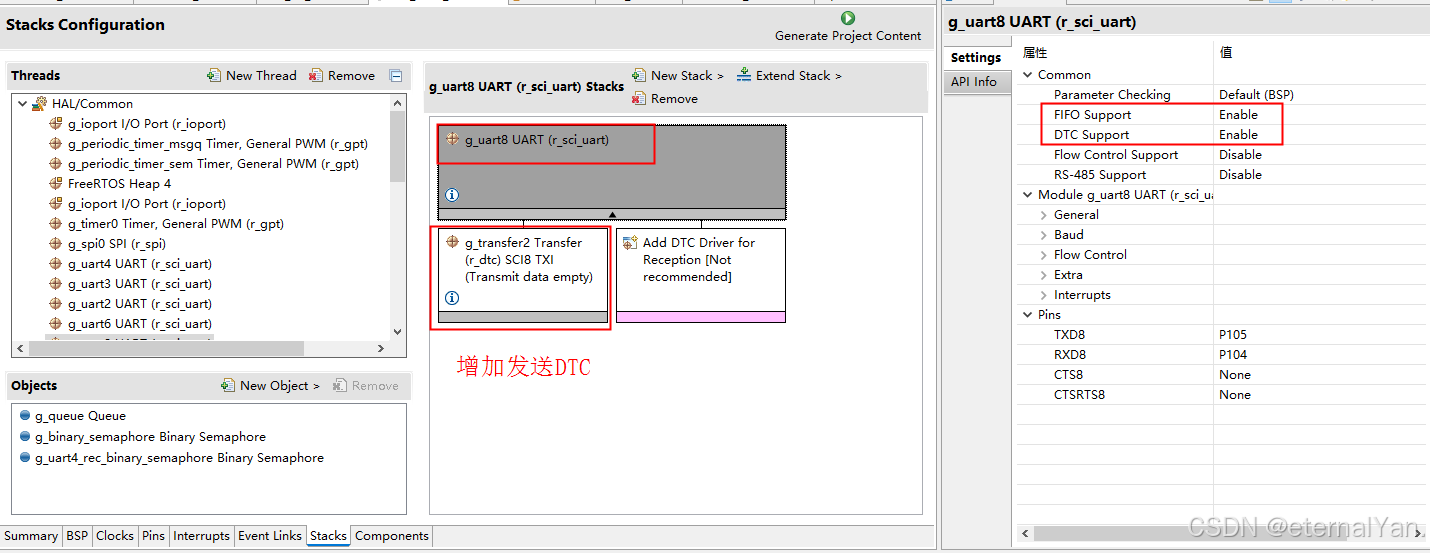Image resolution: width=1430 pixels, height=553 pixels.
Task: Click the HAL/Common thread icon
Action: point(40,103)
